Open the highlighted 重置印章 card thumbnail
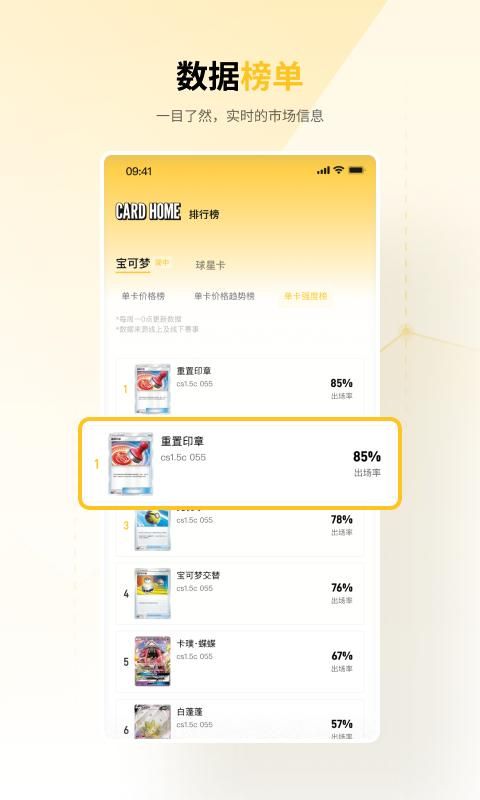The image size is (480, 800). (131, 464)
